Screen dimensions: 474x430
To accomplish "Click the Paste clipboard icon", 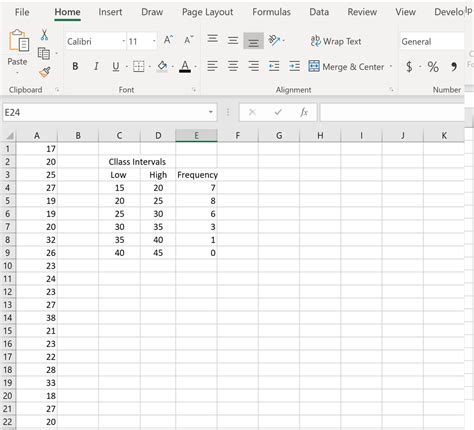I will pos(19,40).
